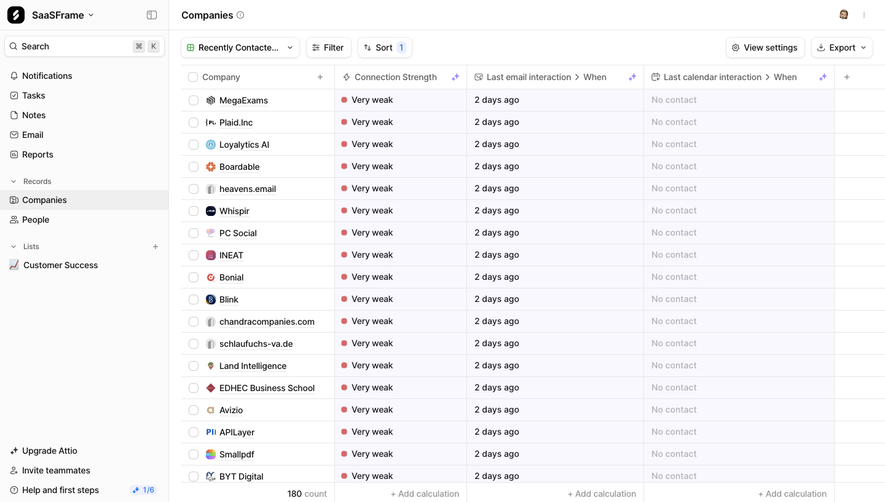Click the Plaid.Inc logo icon

pyautogui.click(x=211, y=123)
